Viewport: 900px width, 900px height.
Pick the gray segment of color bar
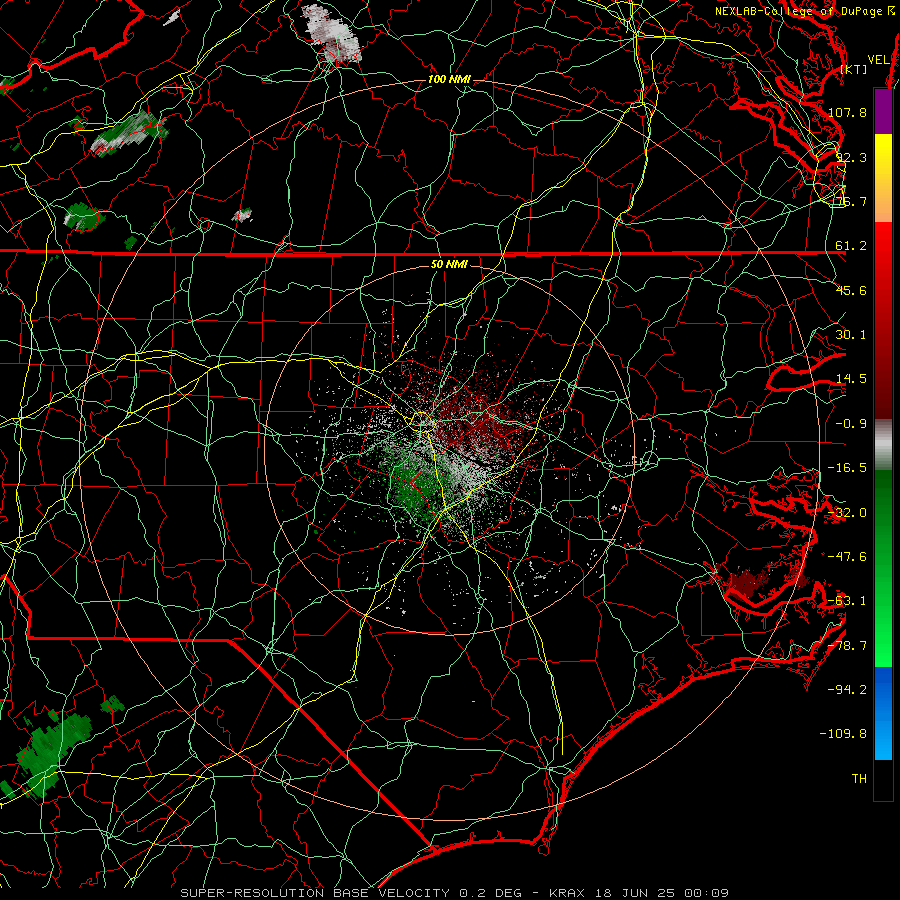click(x=883, y=445)
